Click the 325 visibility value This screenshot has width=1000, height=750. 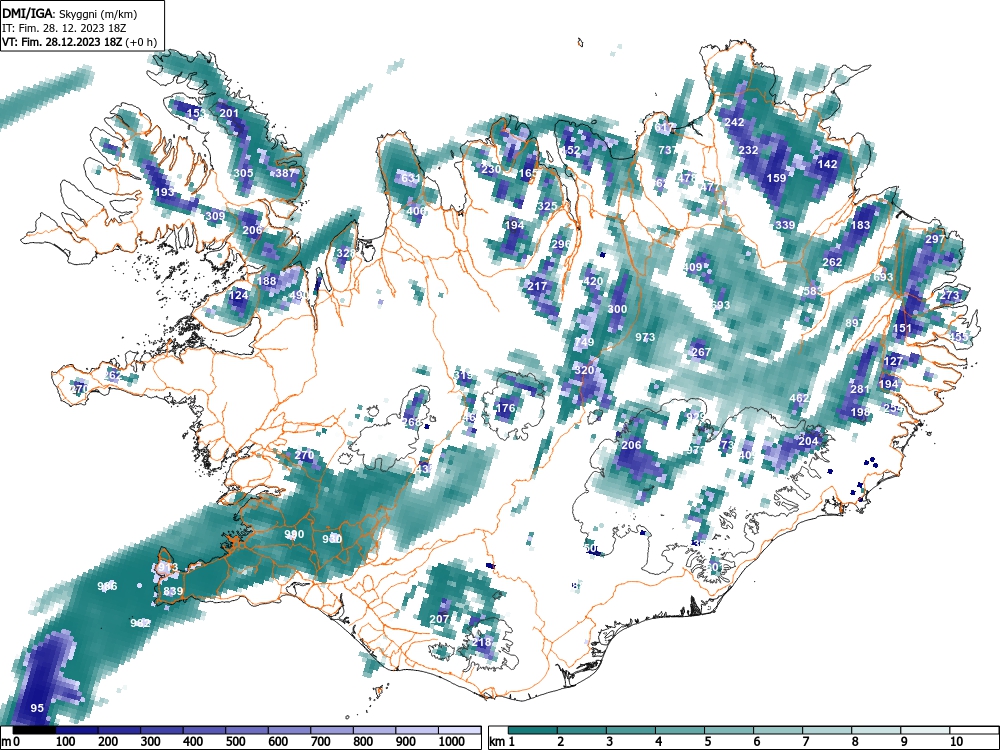pyautogui.click(x=547, y=206)
